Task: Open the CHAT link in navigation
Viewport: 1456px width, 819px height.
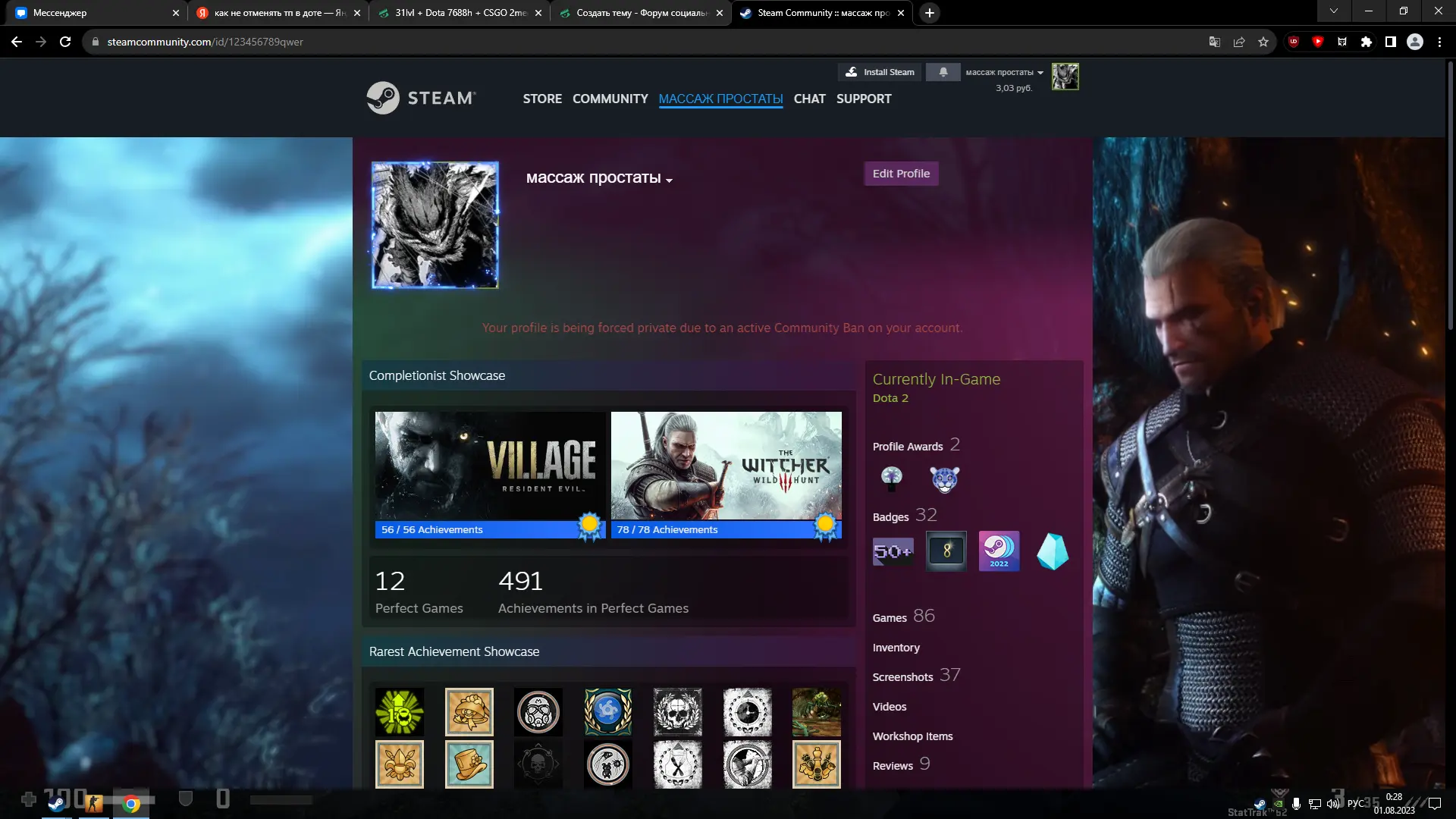Action: pos(809,99)
